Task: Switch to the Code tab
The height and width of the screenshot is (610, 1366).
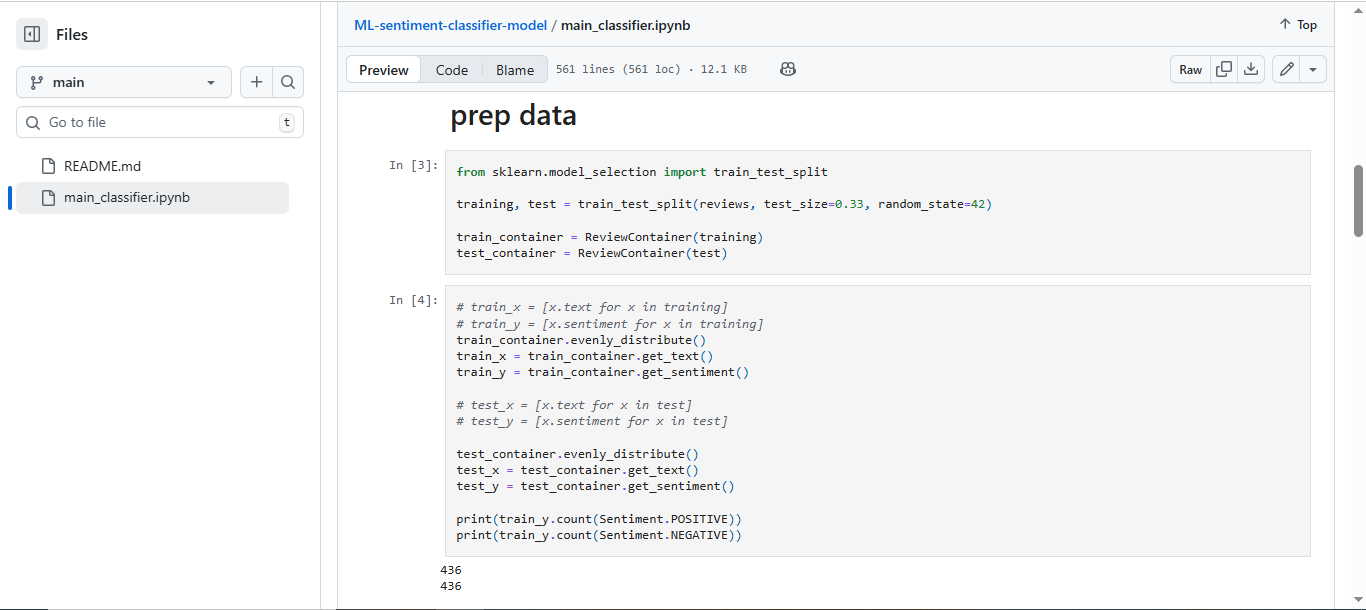Action: point(452,70)
